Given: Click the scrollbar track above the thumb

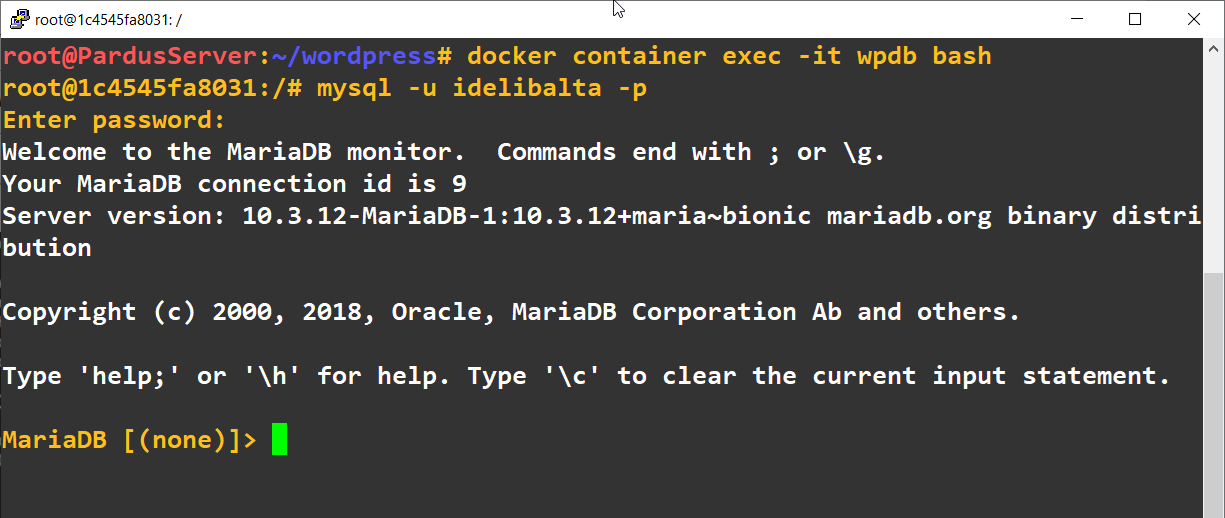Looking at the screenshot, I should point(1213,160).
